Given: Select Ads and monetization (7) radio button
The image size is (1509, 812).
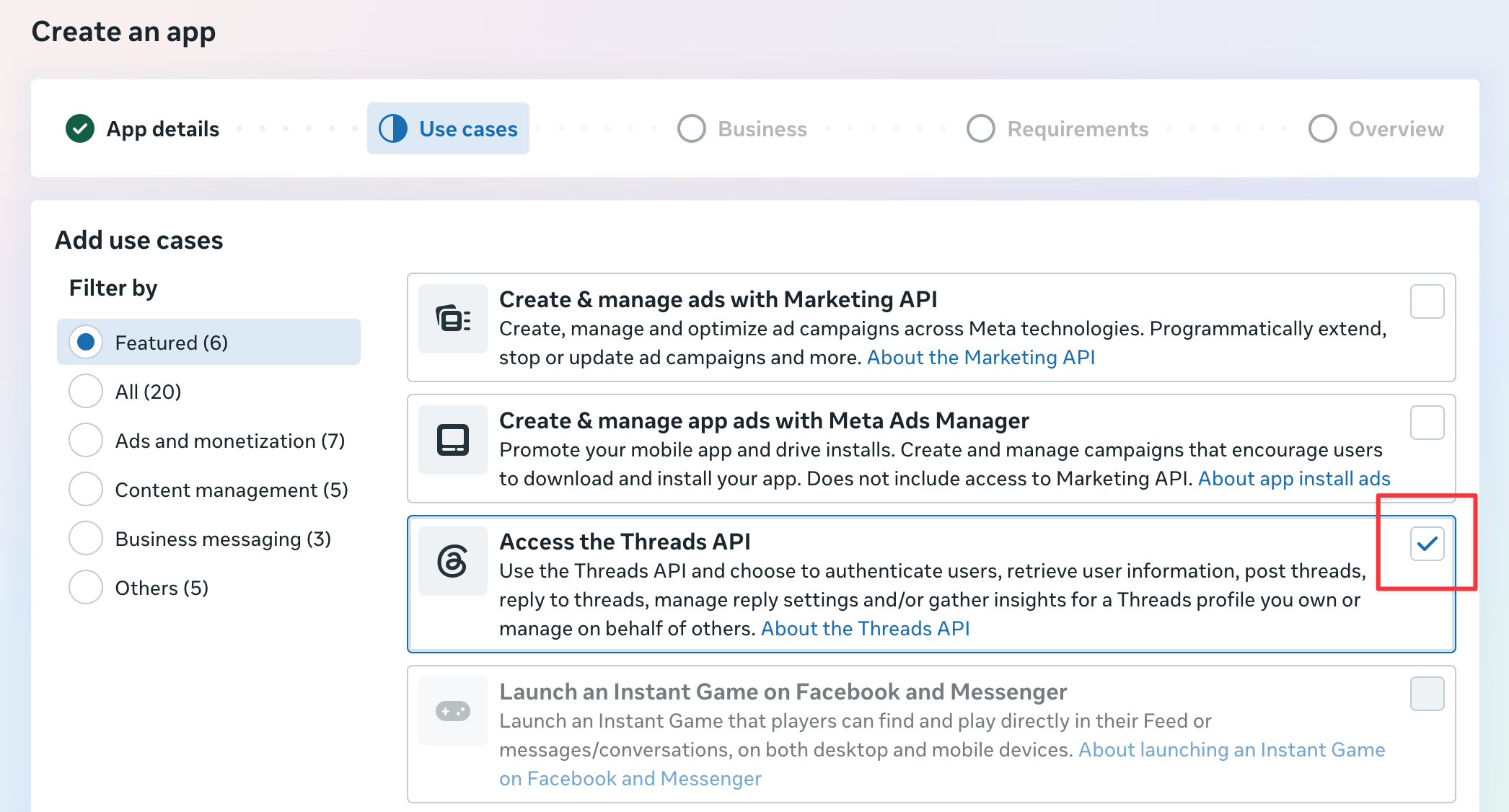Looking at the screenshot, I should click(x=86, y=440).
